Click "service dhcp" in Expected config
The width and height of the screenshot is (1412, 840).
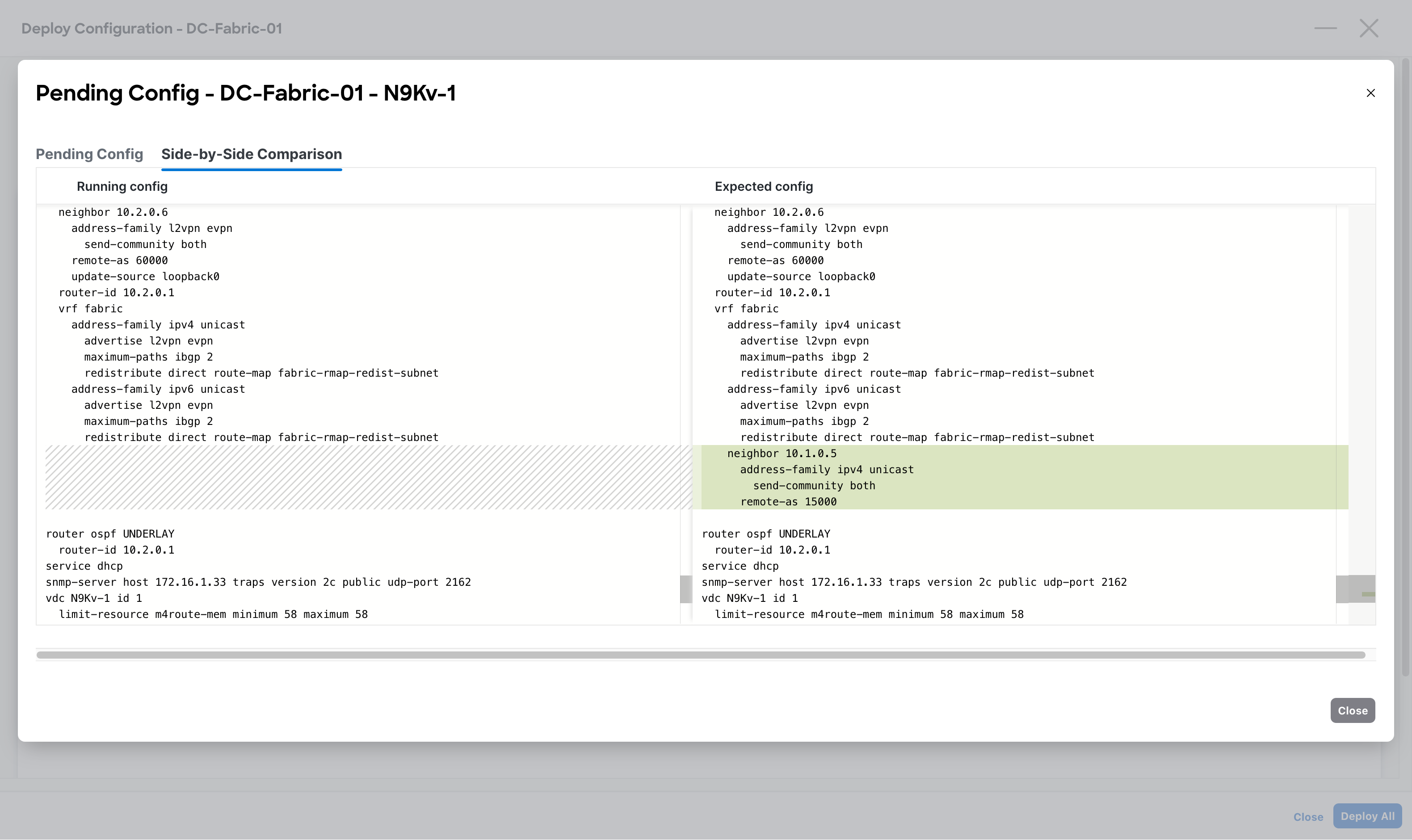[740, 566]
